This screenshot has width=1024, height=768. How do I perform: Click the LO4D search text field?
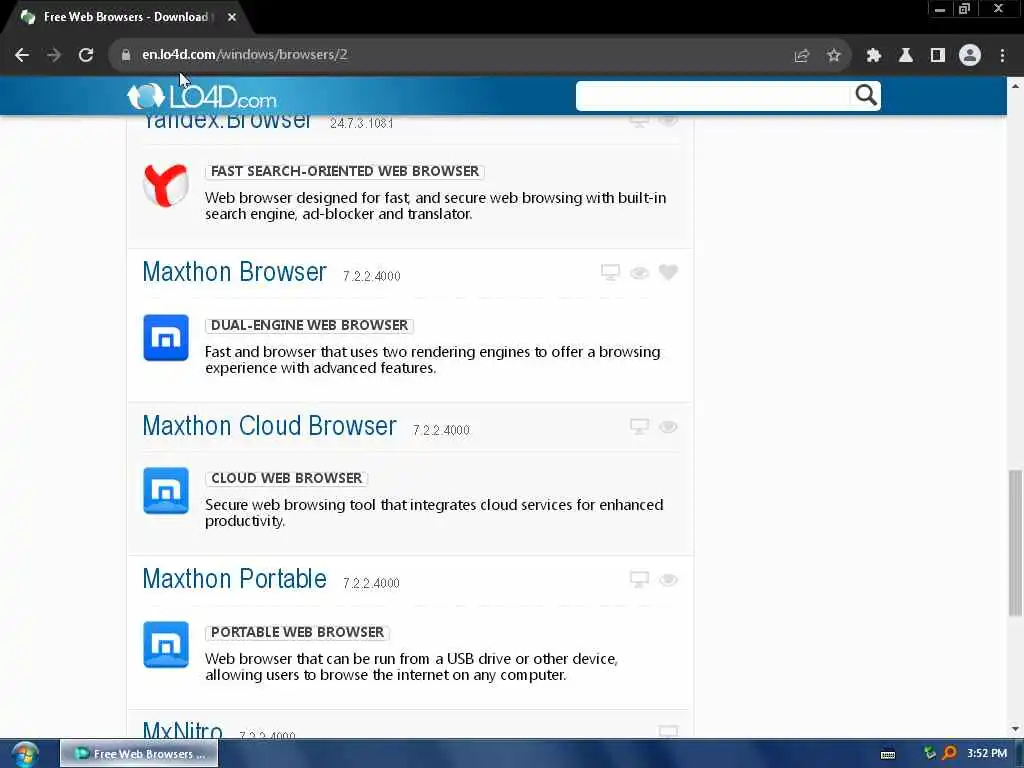pos(713,96)
